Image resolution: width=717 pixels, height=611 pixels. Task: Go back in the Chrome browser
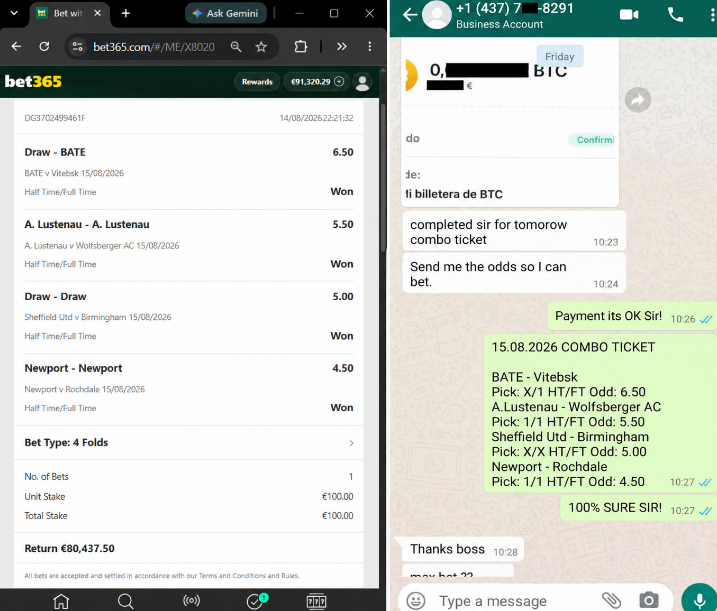[16, 46]
